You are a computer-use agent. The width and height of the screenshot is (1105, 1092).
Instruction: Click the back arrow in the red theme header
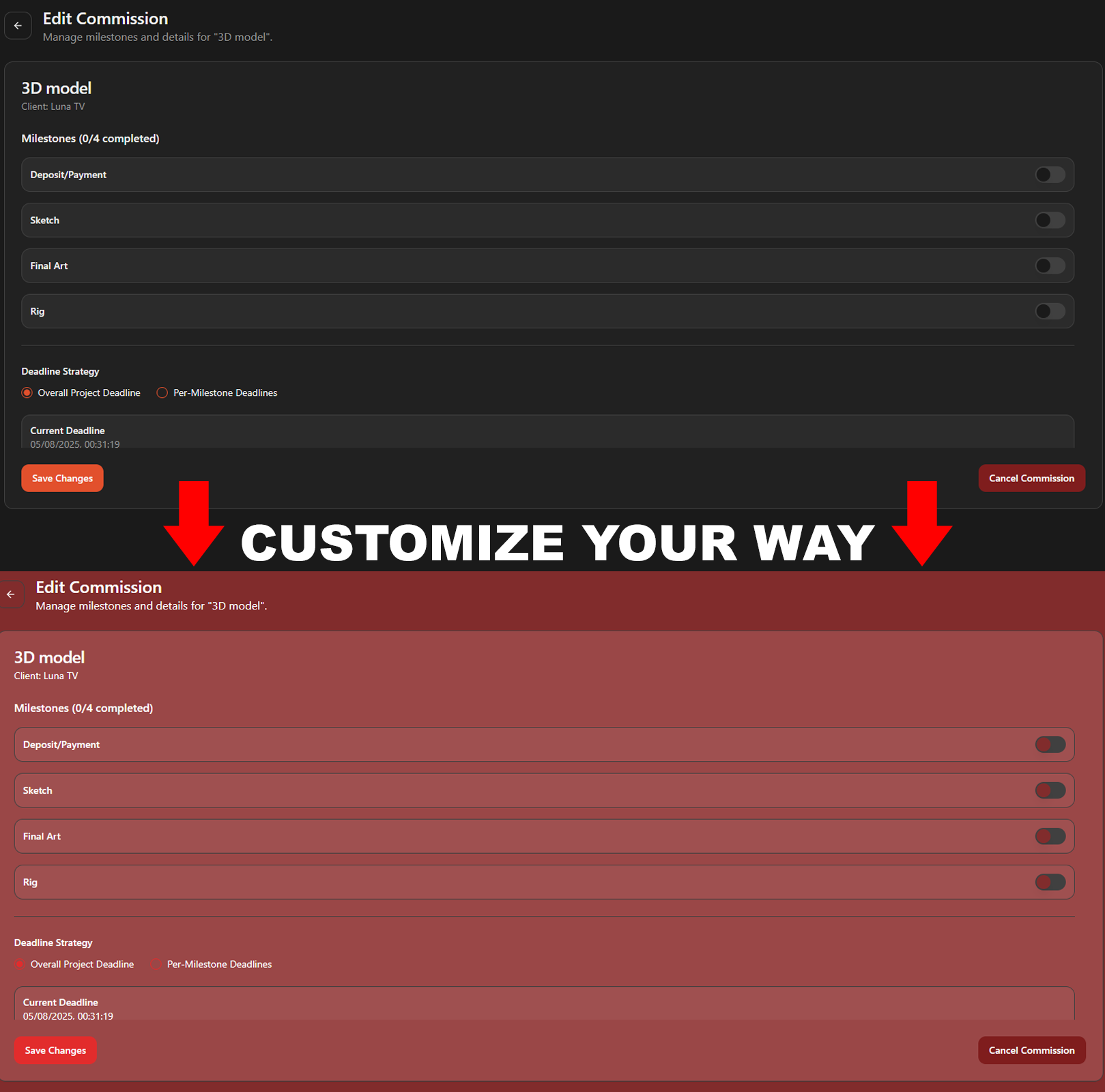pos(12,594)
